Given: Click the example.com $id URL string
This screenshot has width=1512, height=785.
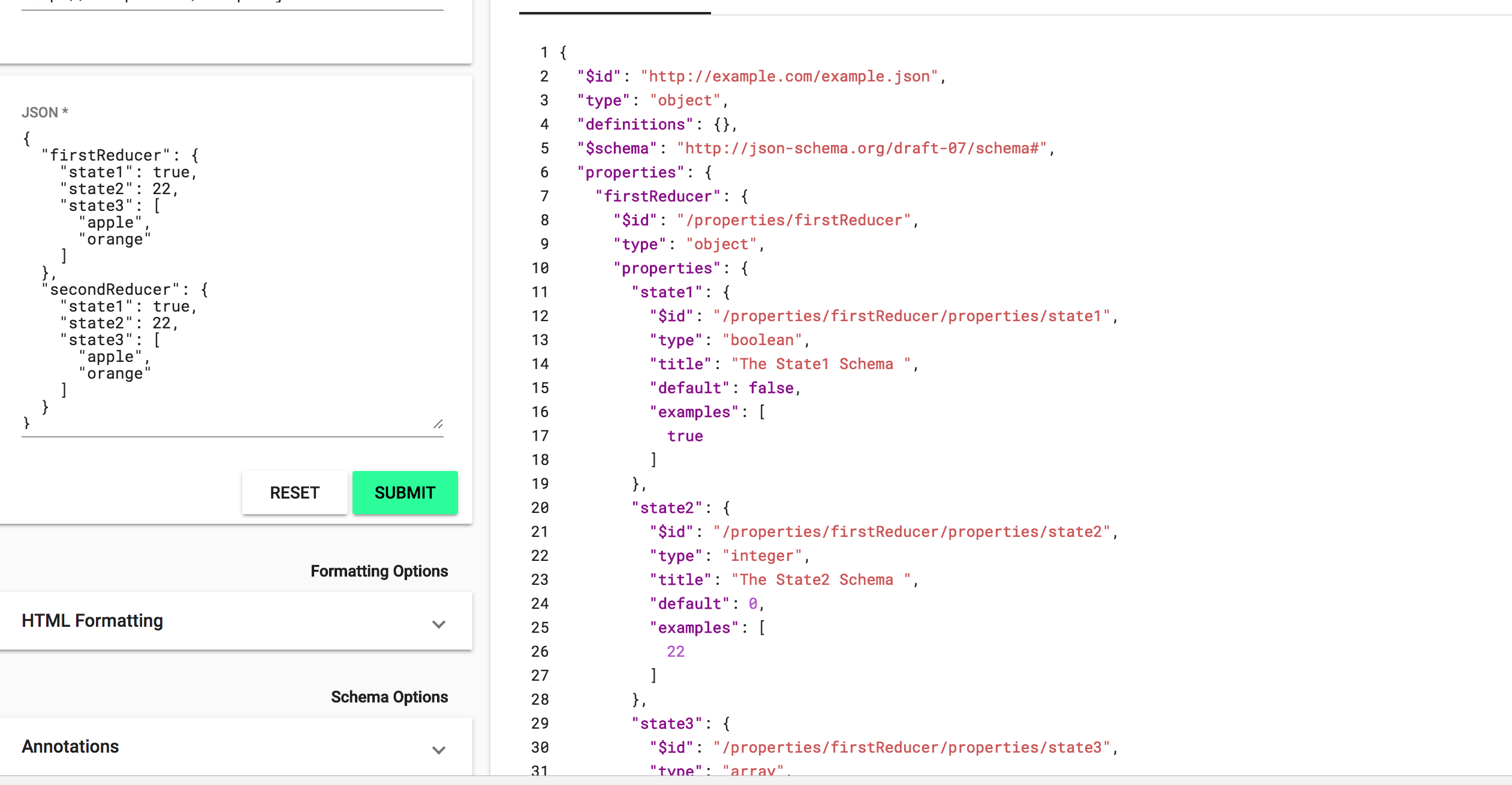Looking at the screenshot, I should point(789,77).
